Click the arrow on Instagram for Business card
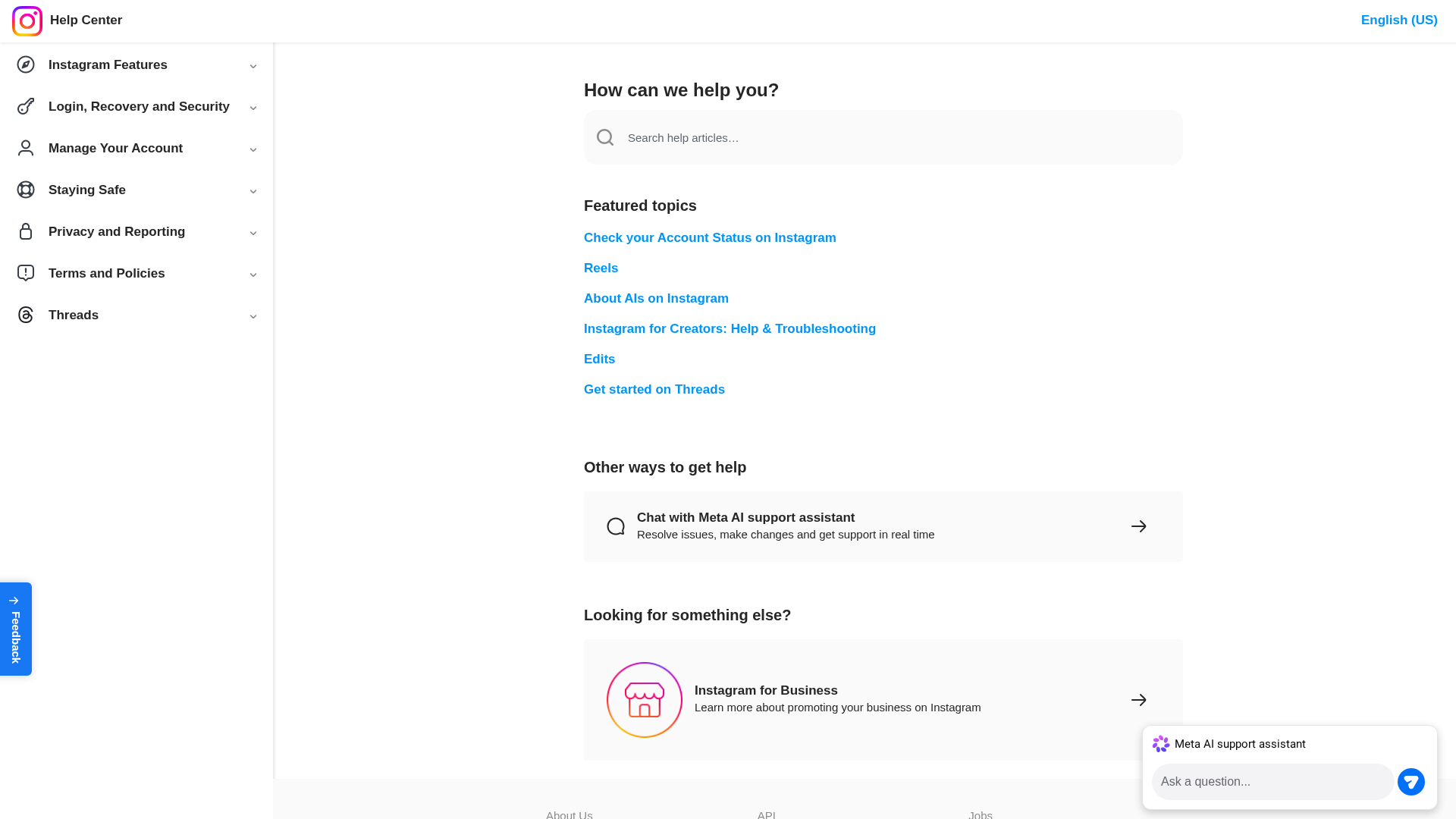 pos(1139,700)
